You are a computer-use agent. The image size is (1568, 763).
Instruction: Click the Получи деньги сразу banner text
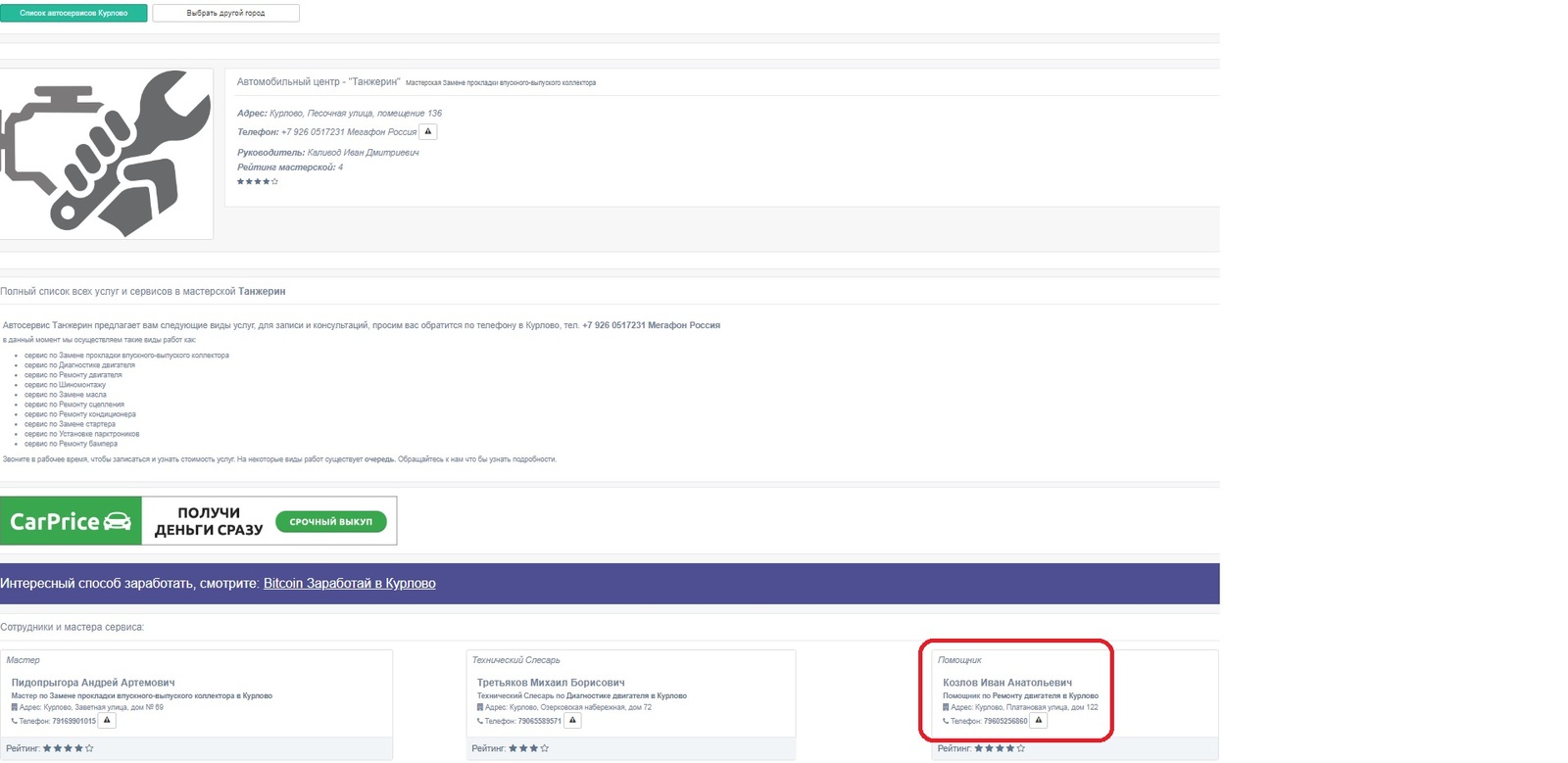pyautogui.click(x=209, y=521)
